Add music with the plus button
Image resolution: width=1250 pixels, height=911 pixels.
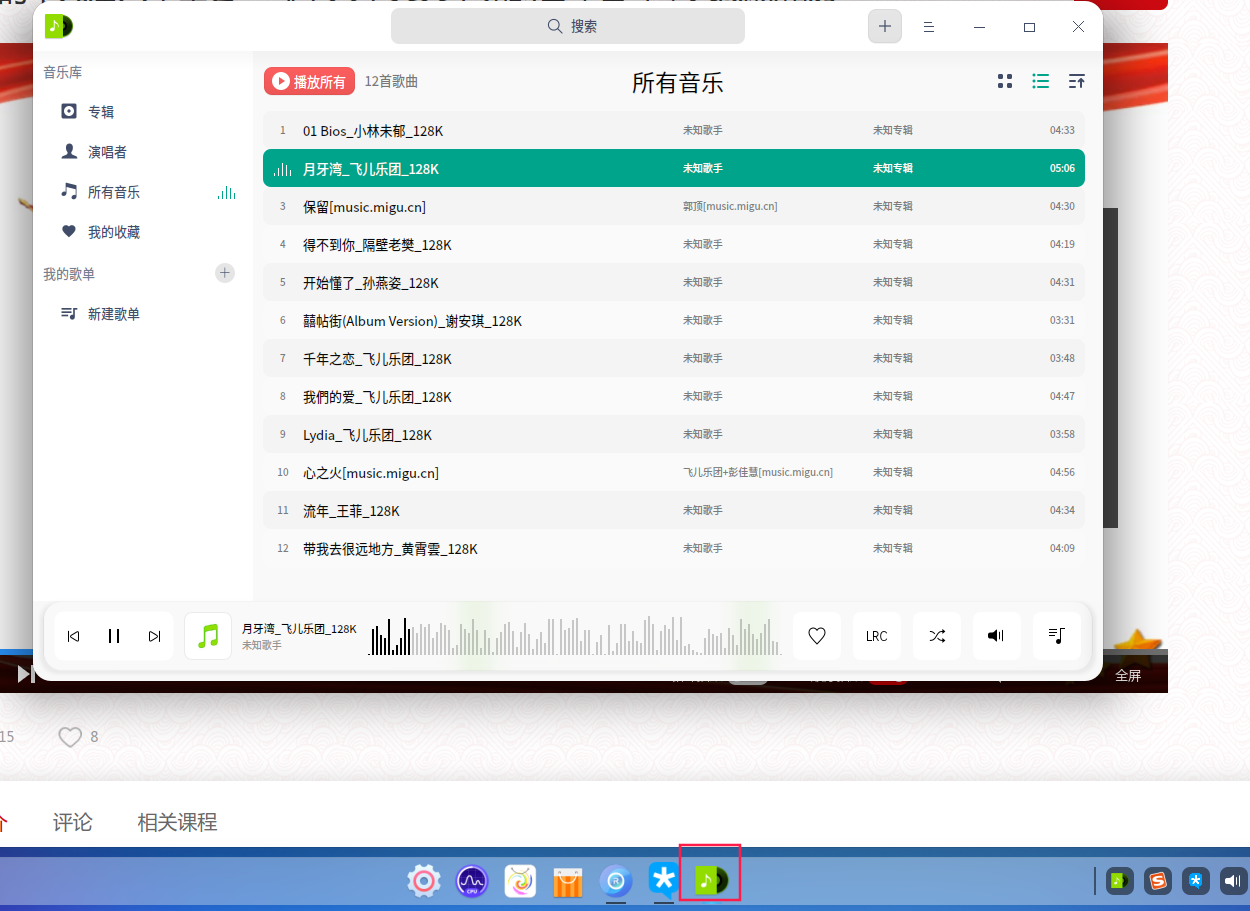click(x=884, y=26)
